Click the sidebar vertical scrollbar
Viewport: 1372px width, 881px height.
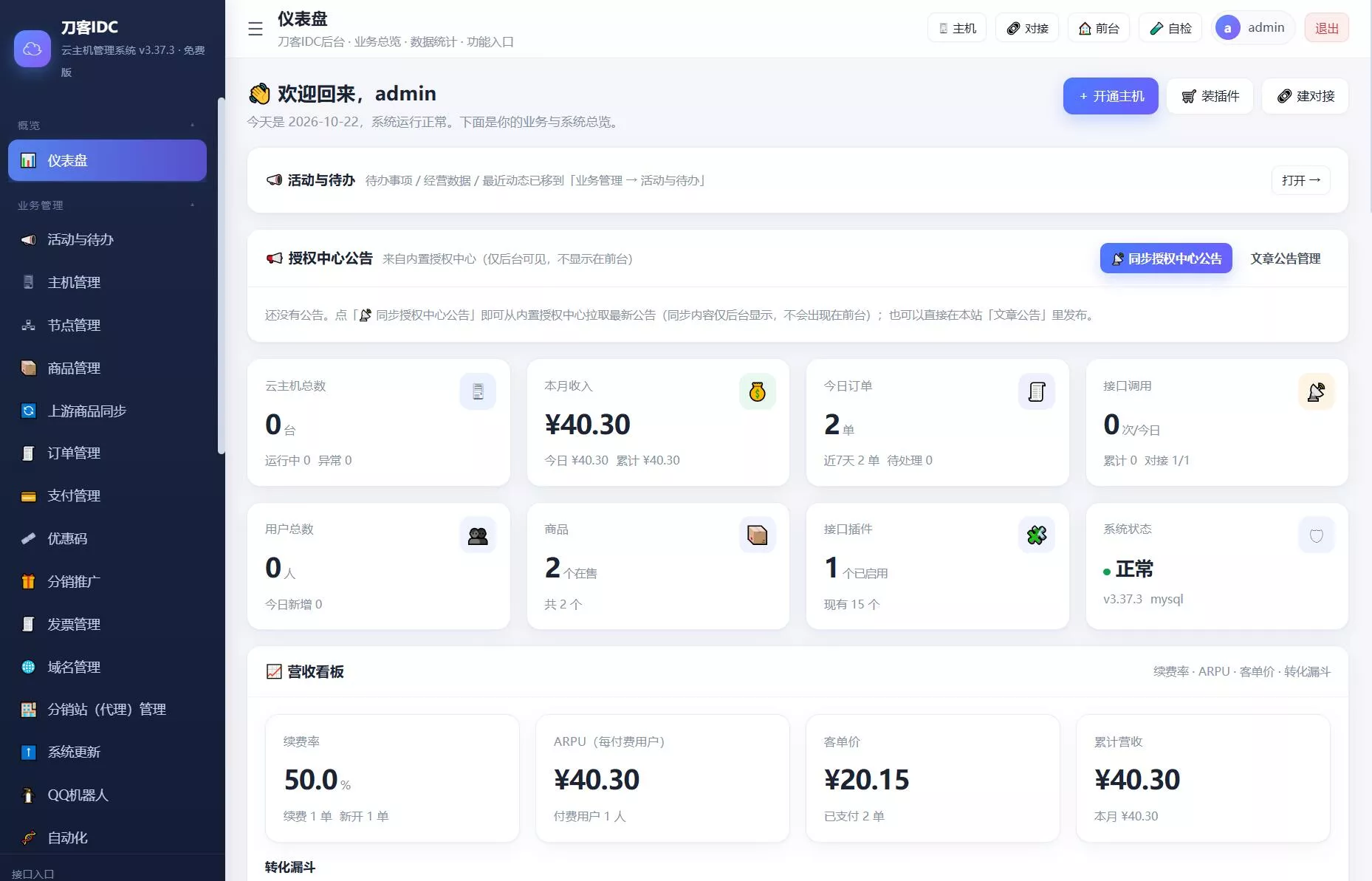point(221,275)
